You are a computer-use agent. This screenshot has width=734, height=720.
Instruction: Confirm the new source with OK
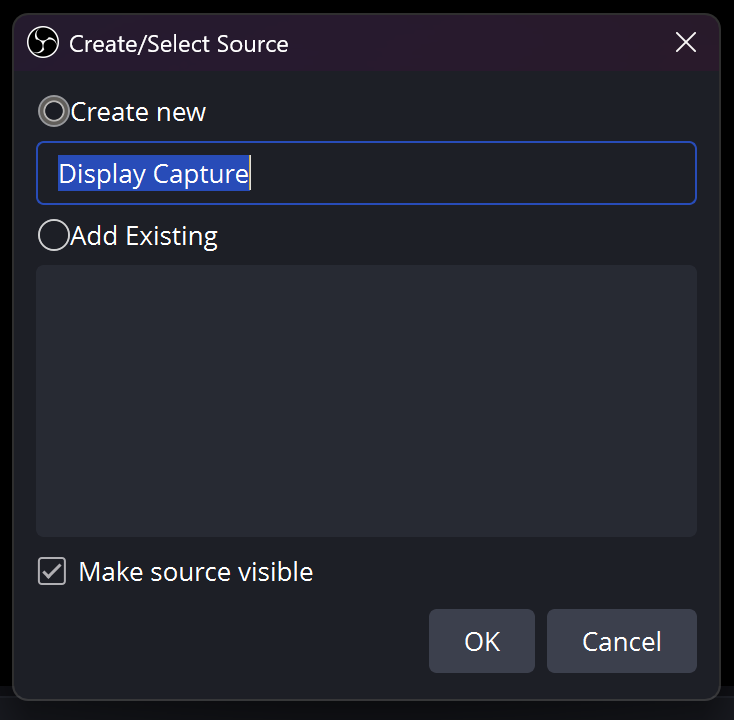tap(482, 641)
